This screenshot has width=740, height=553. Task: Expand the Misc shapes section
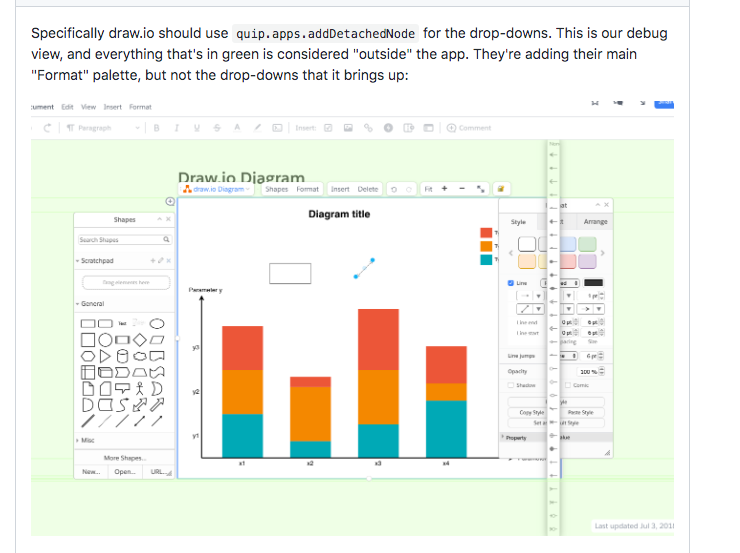pyautogui.click(x=77, y=440)
